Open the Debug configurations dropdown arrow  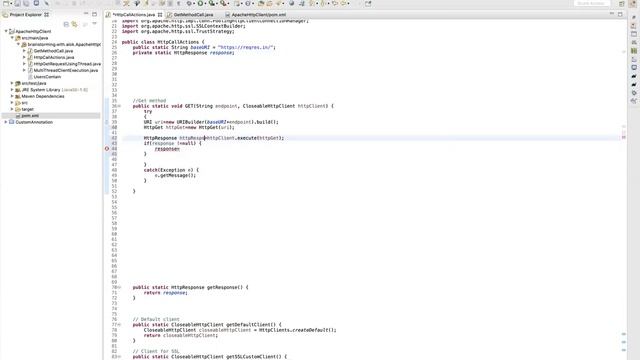click(x=194, y=3)
